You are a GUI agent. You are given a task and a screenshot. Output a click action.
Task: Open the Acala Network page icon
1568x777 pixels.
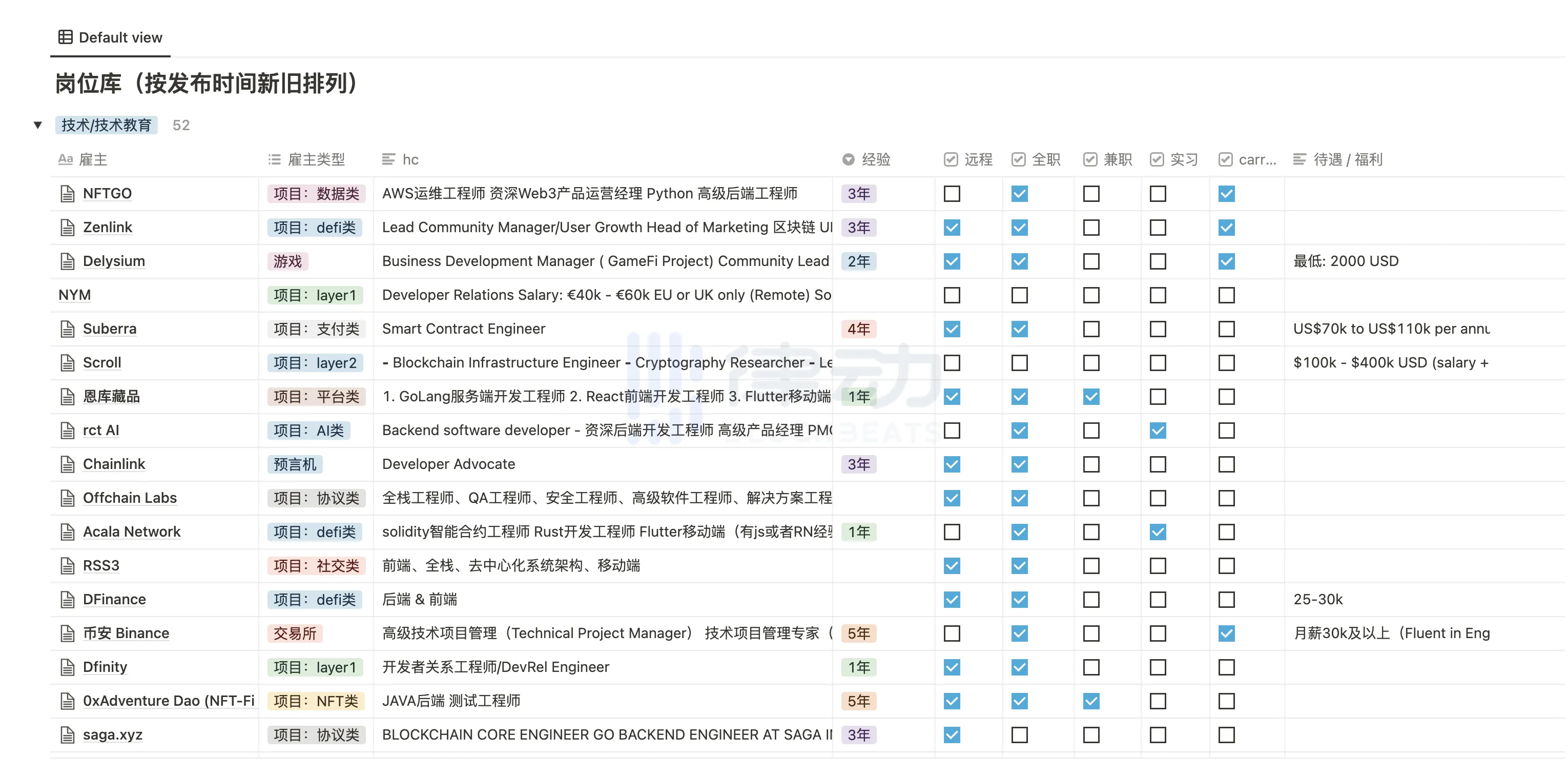coord(68,532)
